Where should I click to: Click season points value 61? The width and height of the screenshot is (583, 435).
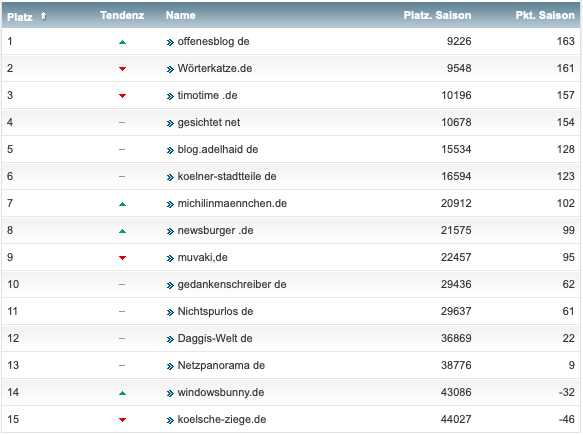point(568,311)
